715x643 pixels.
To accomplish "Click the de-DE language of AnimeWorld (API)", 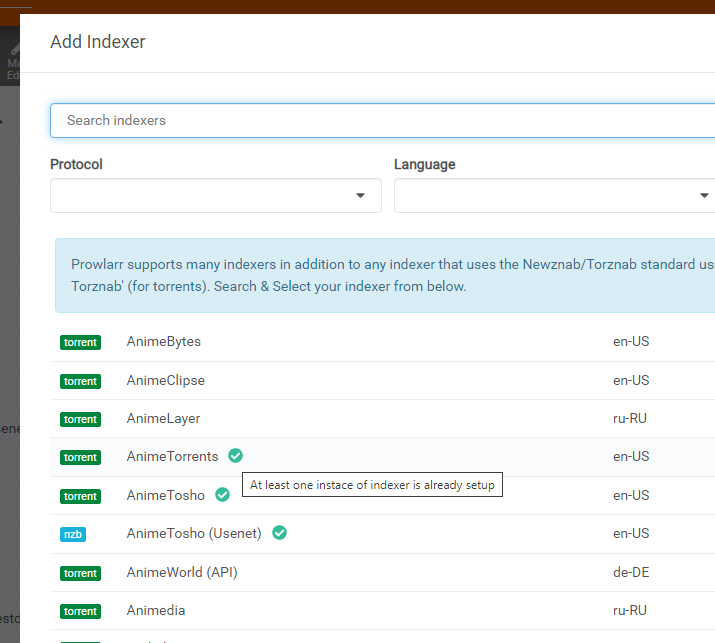I will (x=631, y=572).
